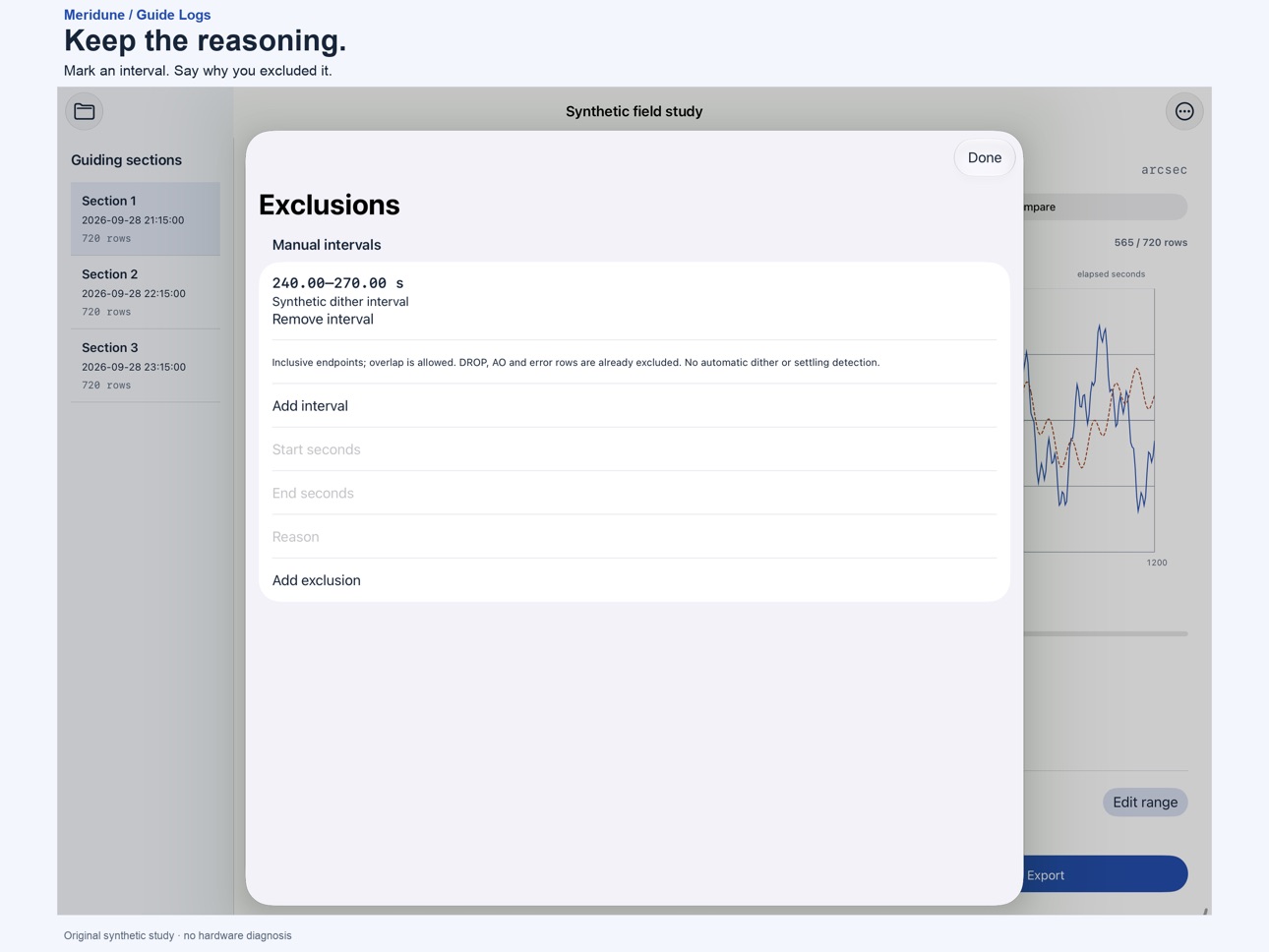Select the Compare segment tab
This screenshot has width=1269, height=952.
click(1106, 207)
